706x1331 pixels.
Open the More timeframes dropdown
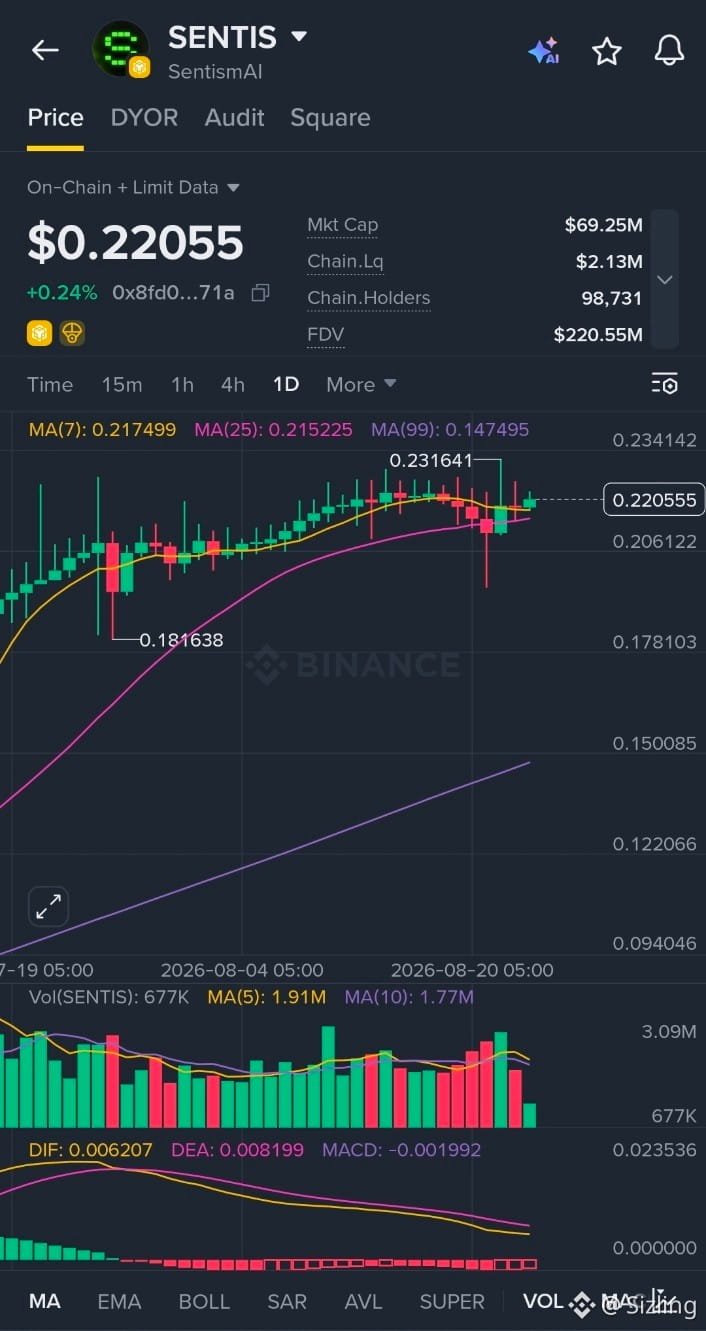(x=361, y=384)
